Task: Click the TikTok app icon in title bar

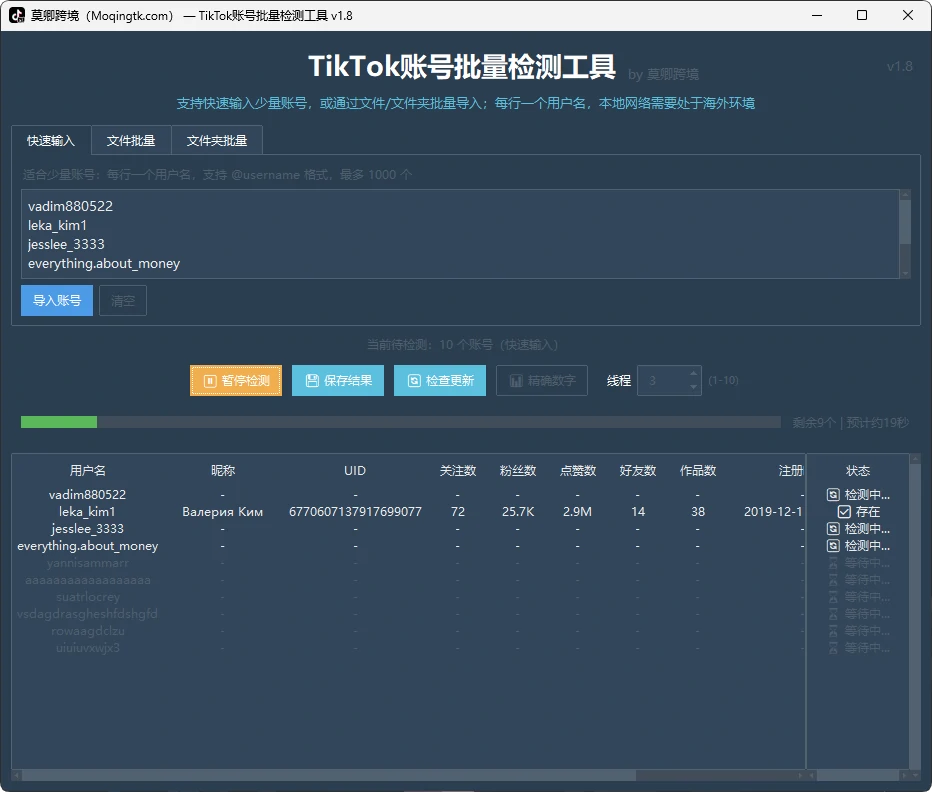Action: click(17, 15)
